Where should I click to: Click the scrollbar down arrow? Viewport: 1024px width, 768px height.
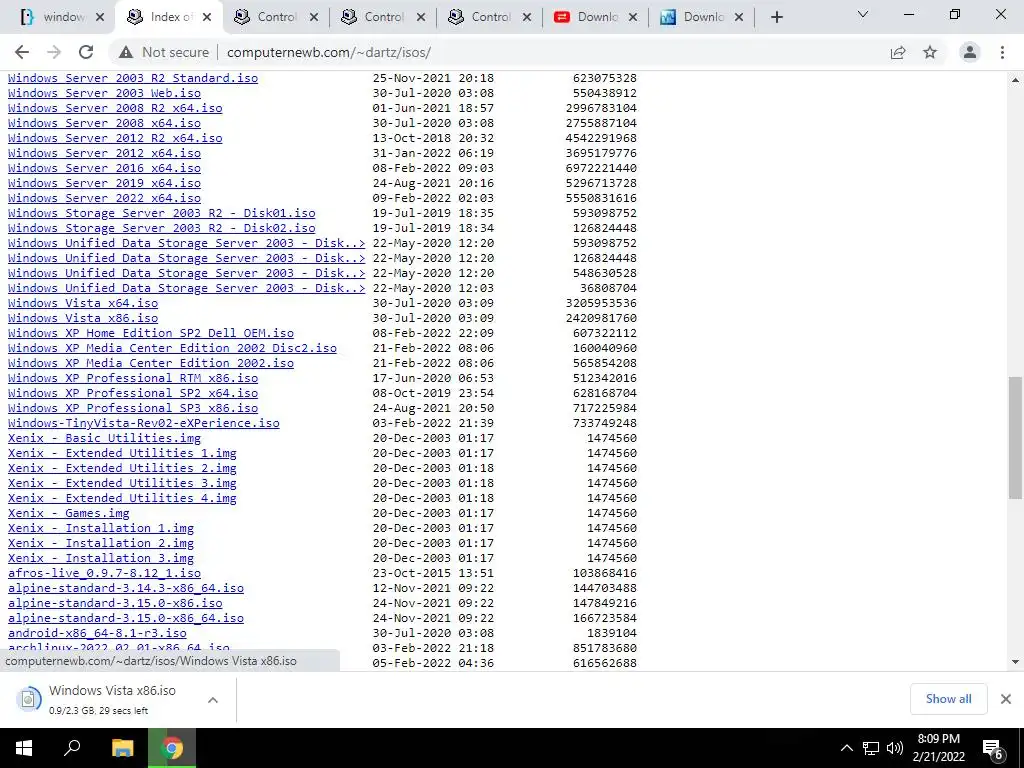coord(1016,662)
